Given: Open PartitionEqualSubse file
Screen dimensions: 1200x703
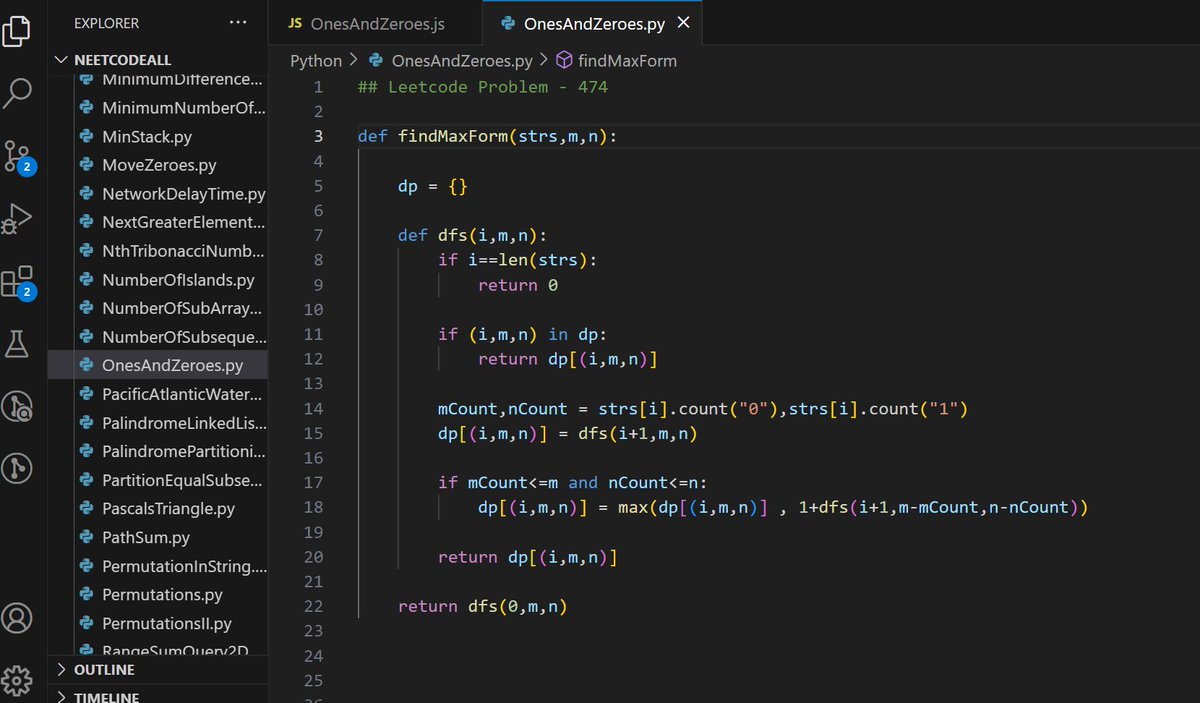Looking at the screenshot, I should click(x=183, y=480).
